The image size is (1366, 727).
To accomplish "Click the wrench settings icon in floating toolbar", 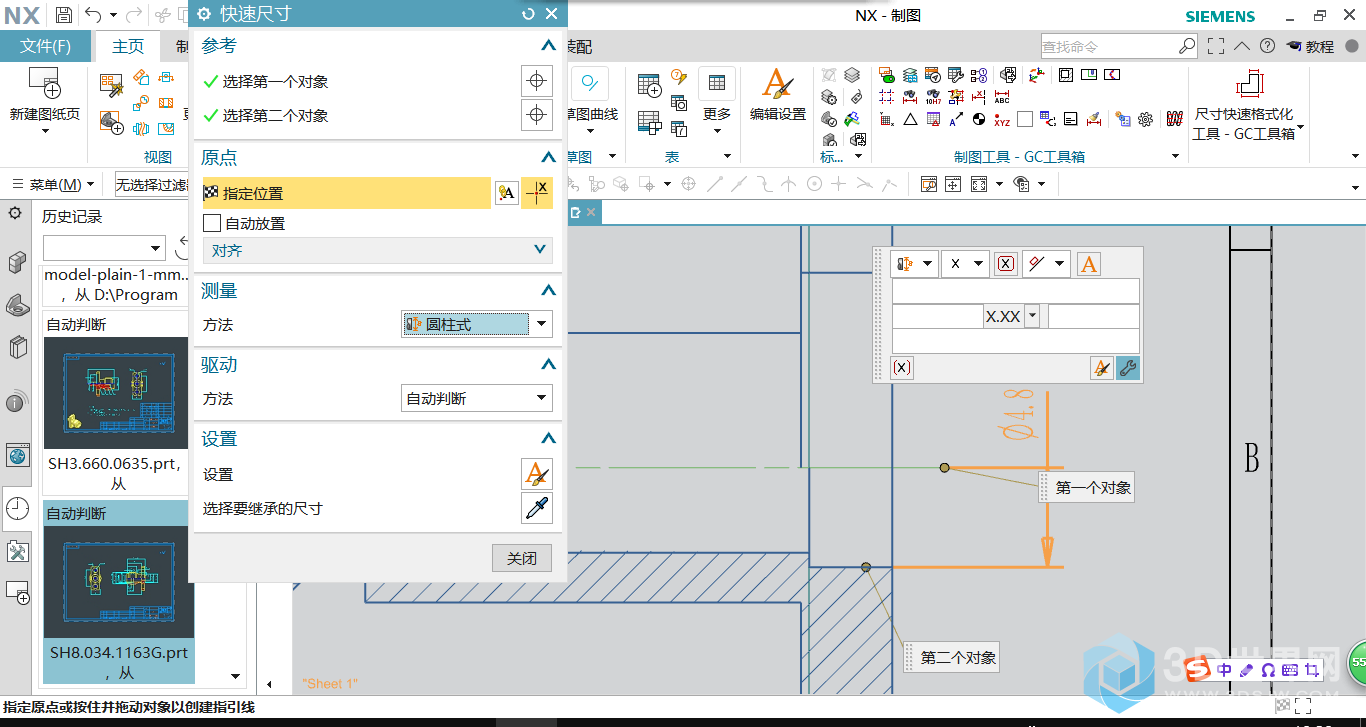I will click(1127, 368).
